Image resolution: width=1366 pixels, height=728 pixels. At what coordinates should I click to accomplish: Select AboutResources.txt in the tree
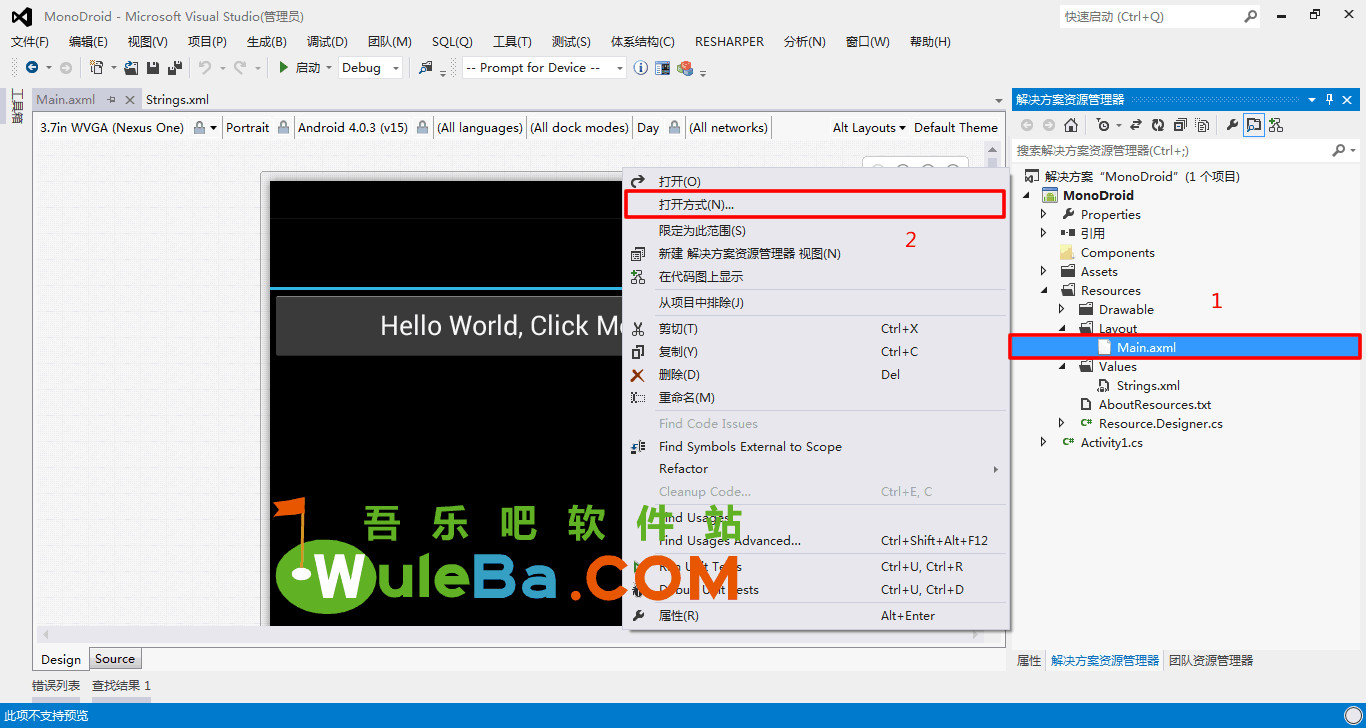pyautogui.click(x=1155, y=404)
